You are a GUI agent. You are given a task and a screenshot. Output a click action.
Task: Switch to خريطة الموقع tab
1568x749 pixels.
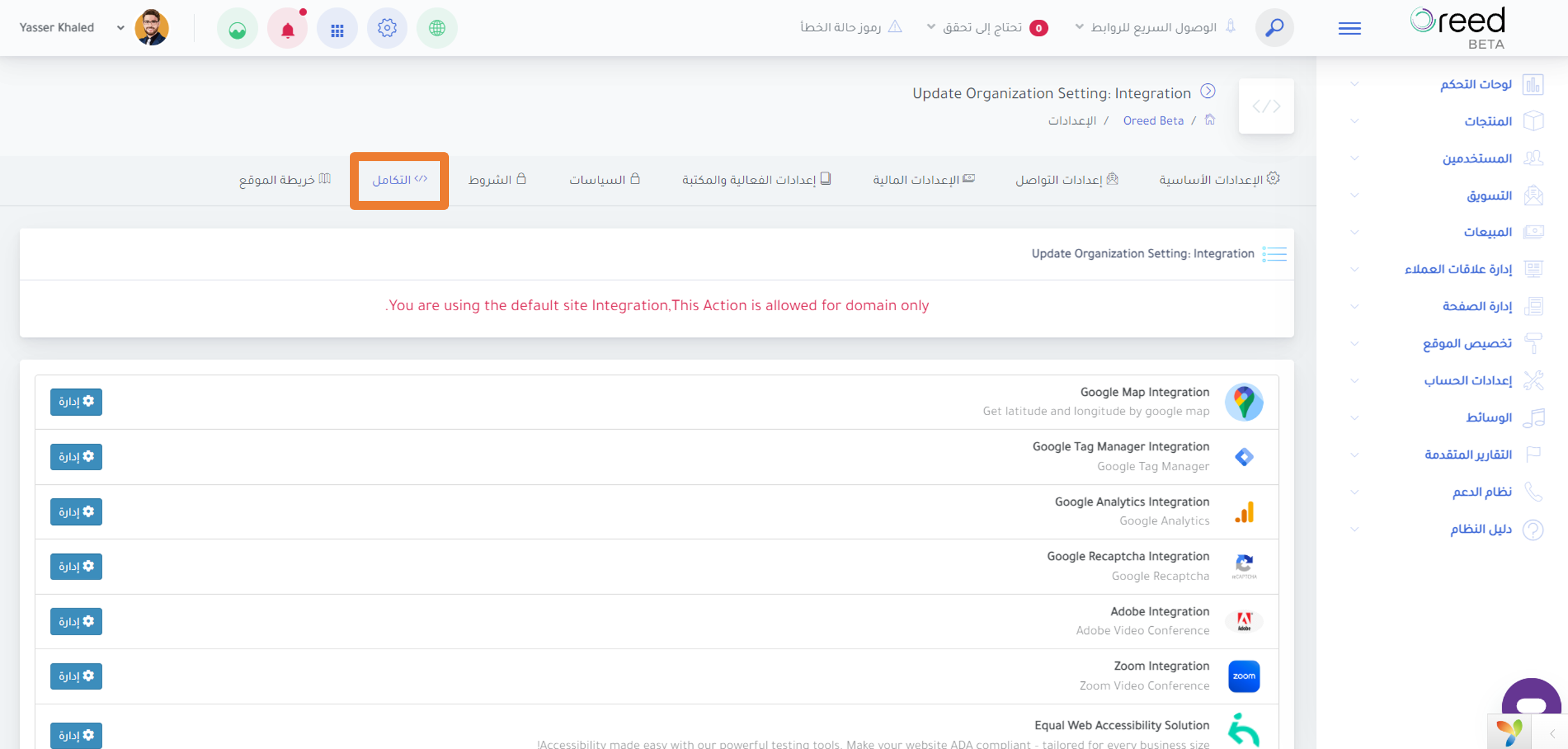click(285, 180)
